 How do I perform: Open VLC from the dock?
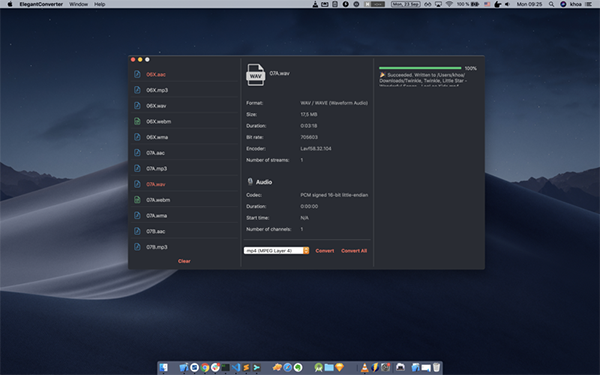pyautogui.click(x=365, y=368)
